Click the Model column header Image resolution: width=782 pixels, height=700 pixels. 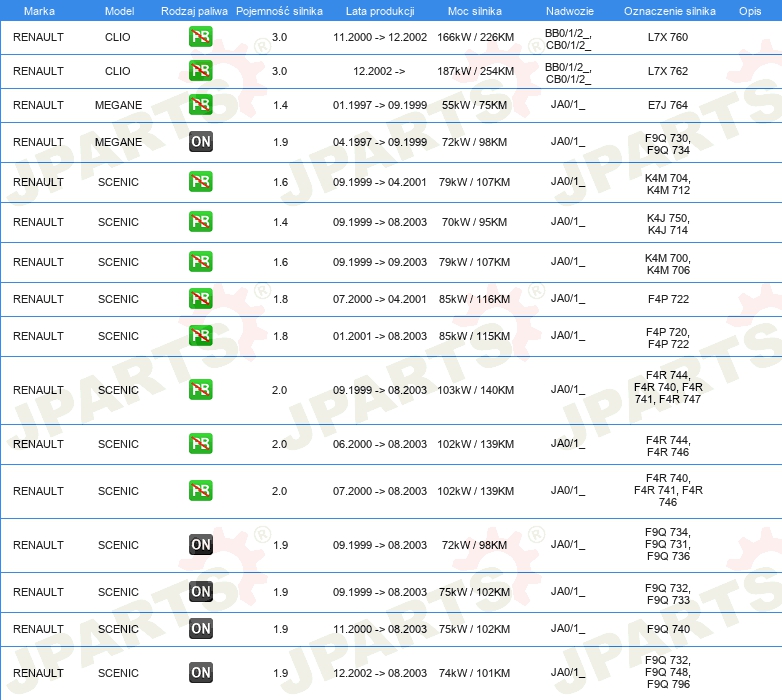[119, 11]
